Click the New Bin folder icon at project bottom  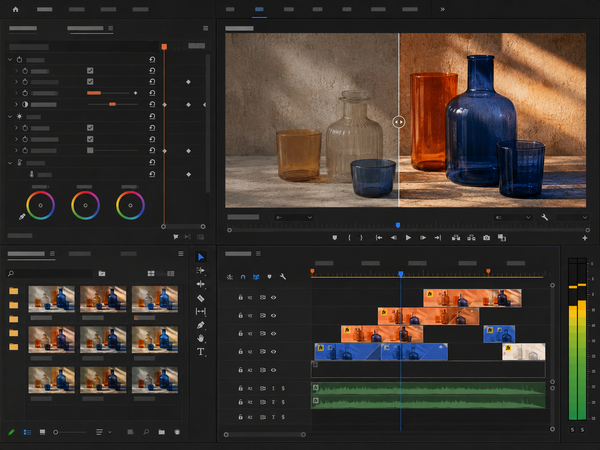(161, 432)
